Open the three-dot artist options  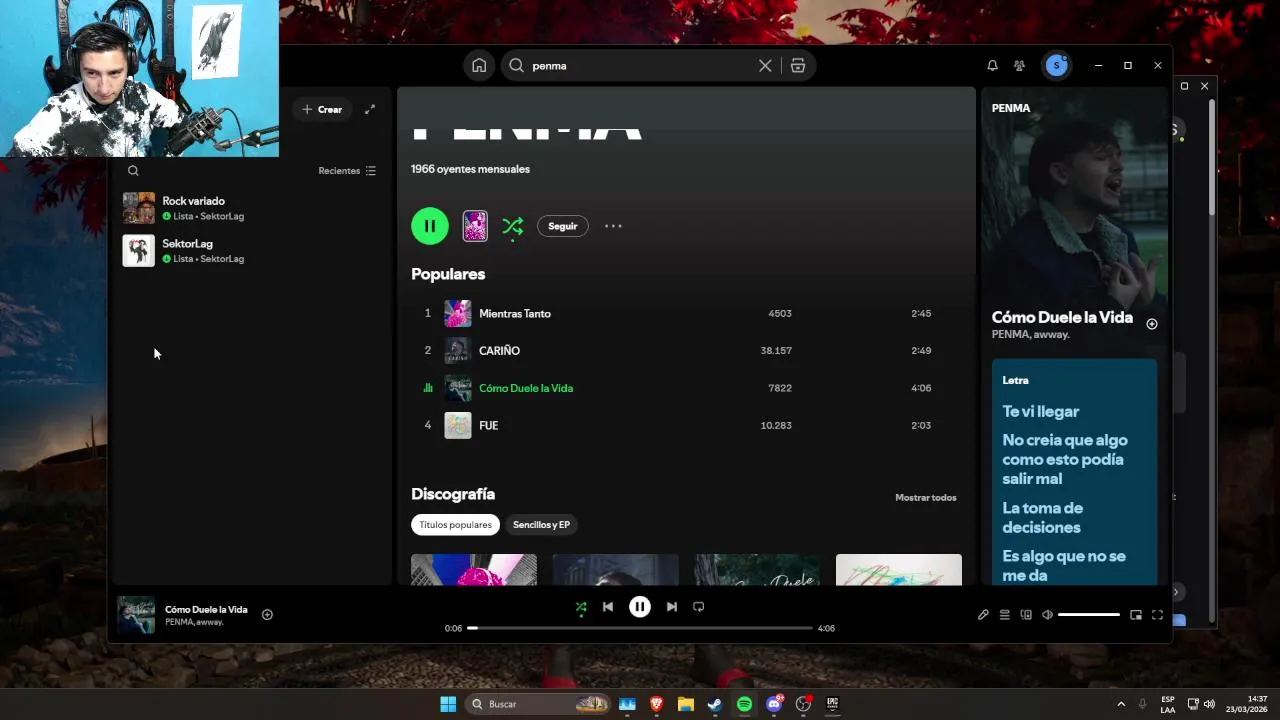(613, 226)
